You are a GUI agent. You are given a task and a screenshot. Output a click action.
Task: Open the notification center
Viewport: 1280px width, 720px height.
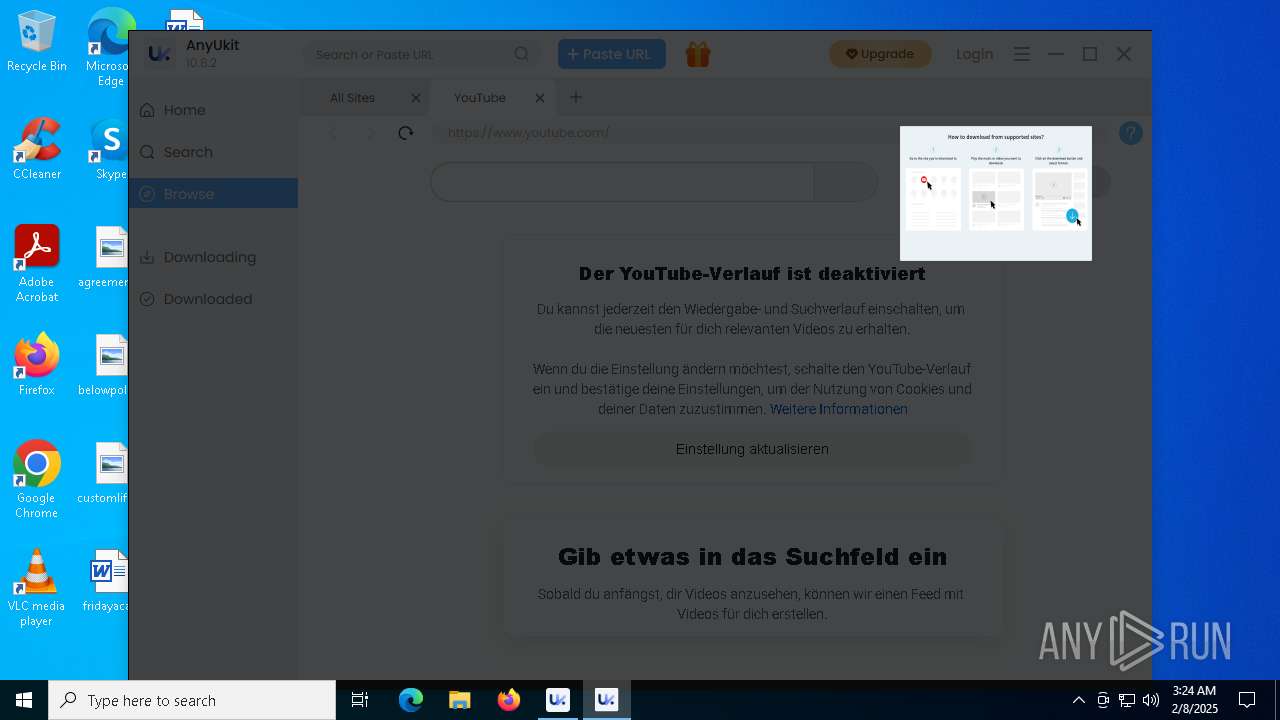1247,700
